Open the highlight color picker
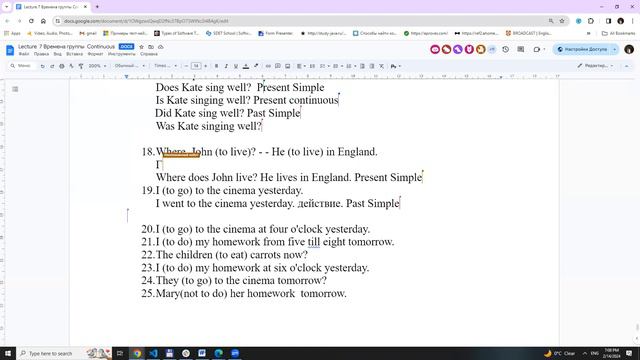The width and height of the screenshot is (640, 360). pyautogui.click(x=256, y=66)
